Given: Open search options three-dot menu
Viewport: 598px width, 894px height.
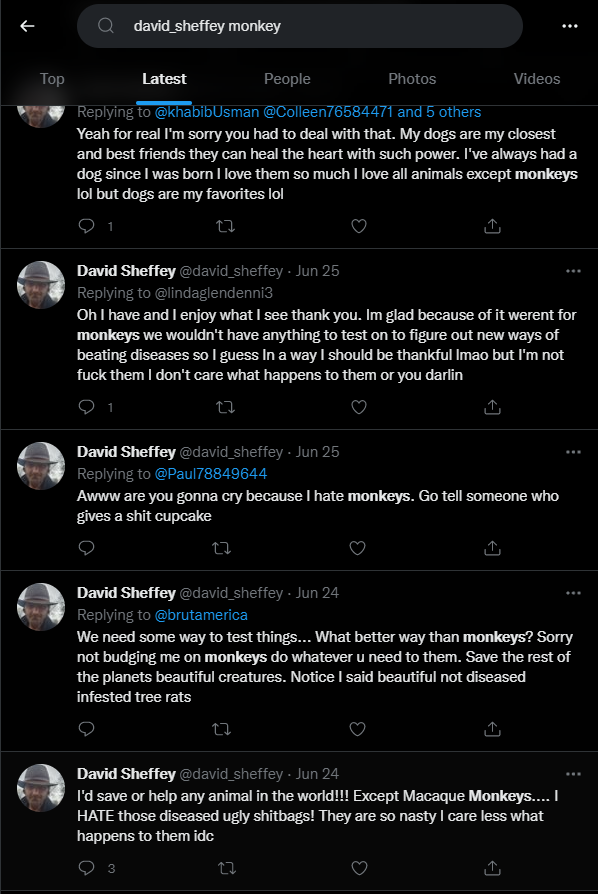Looking at the screenshot, I should (570, 26).
